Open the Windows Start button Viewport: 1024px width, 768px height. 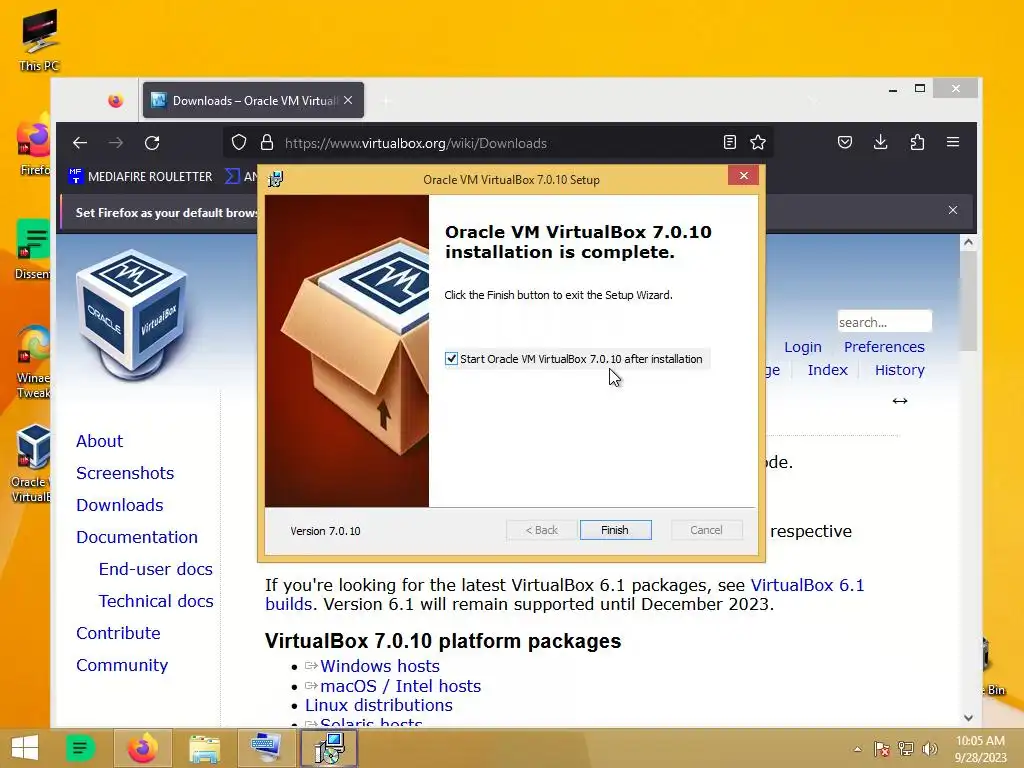click(x=25, y=748)
